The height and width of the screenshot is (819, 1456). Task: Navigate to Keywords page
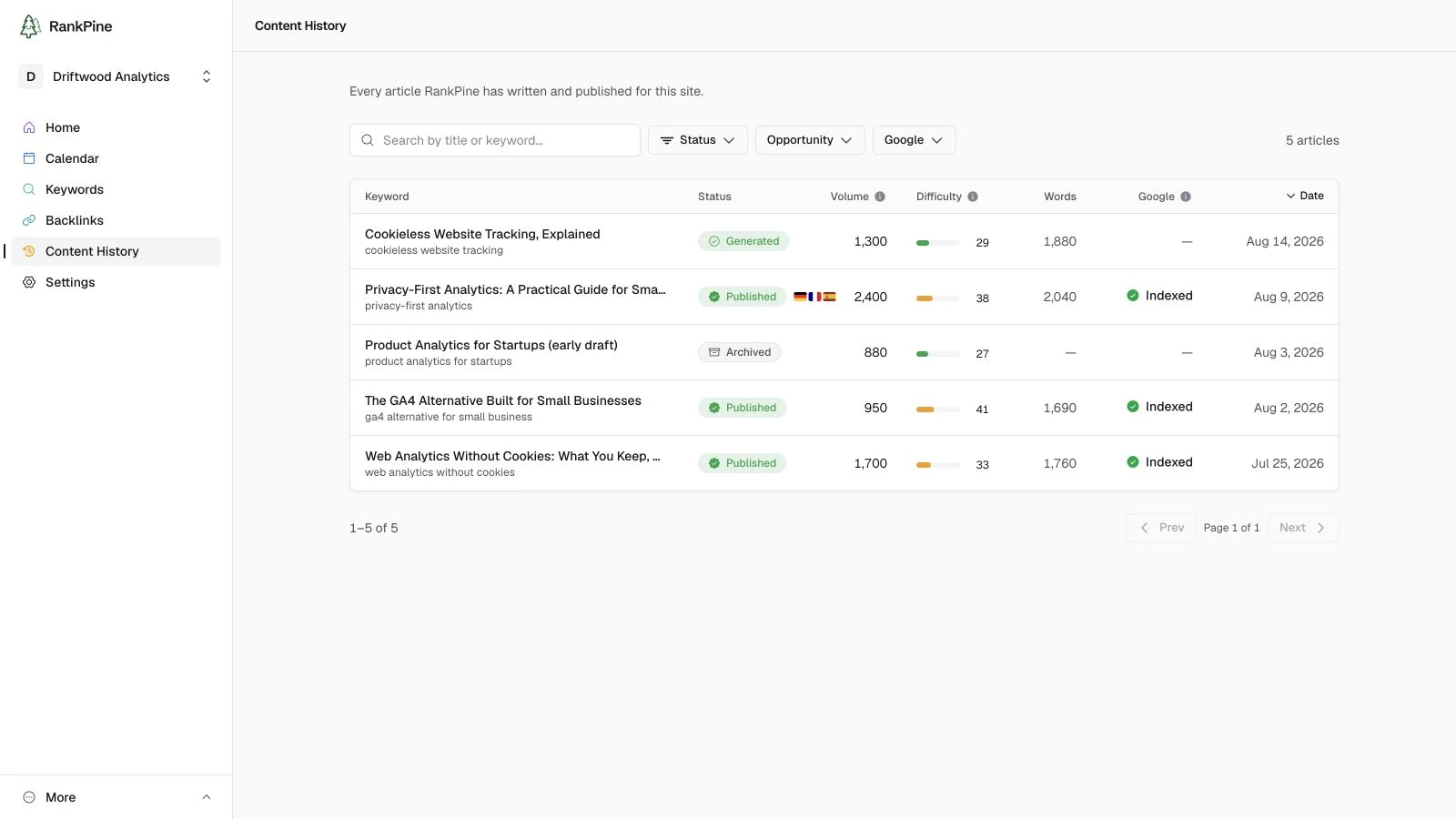coord(116,189)
